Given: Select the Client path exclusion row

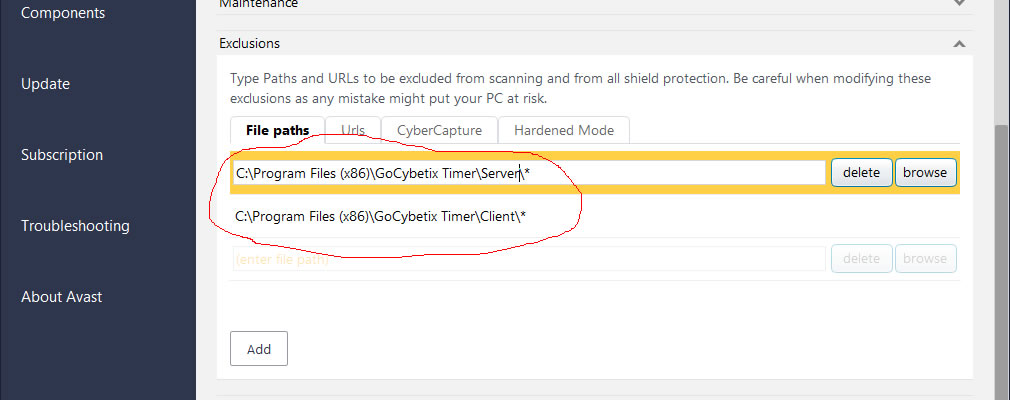Looking at the screenshot, I should tap(381, 216).
